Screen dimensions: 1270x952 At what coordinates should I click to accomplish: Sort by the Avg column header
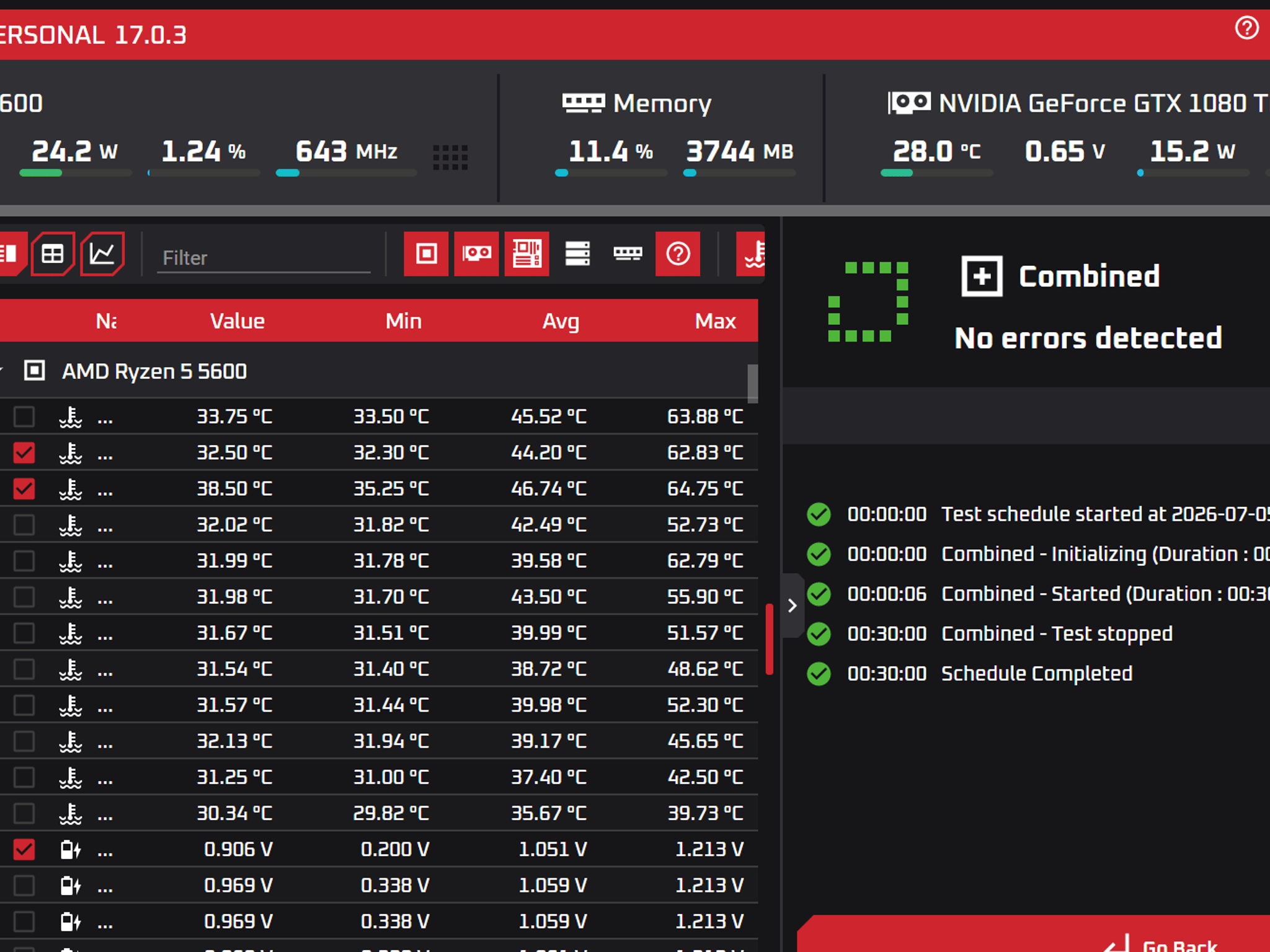pyautogui.click(x=561, y=321)
